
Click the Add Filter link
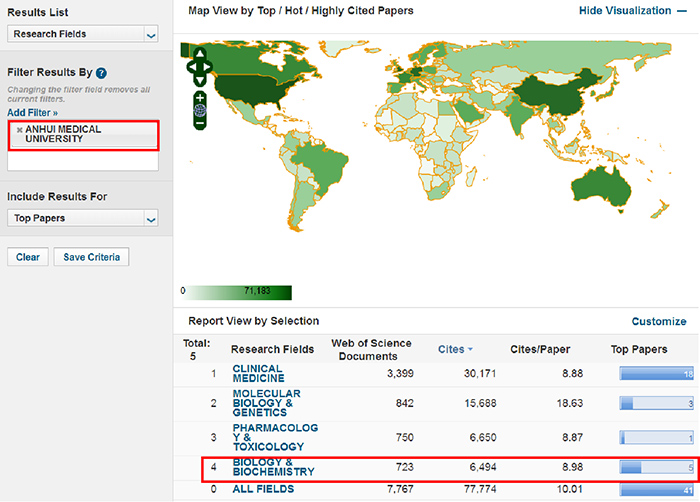[x=32, y=113]
